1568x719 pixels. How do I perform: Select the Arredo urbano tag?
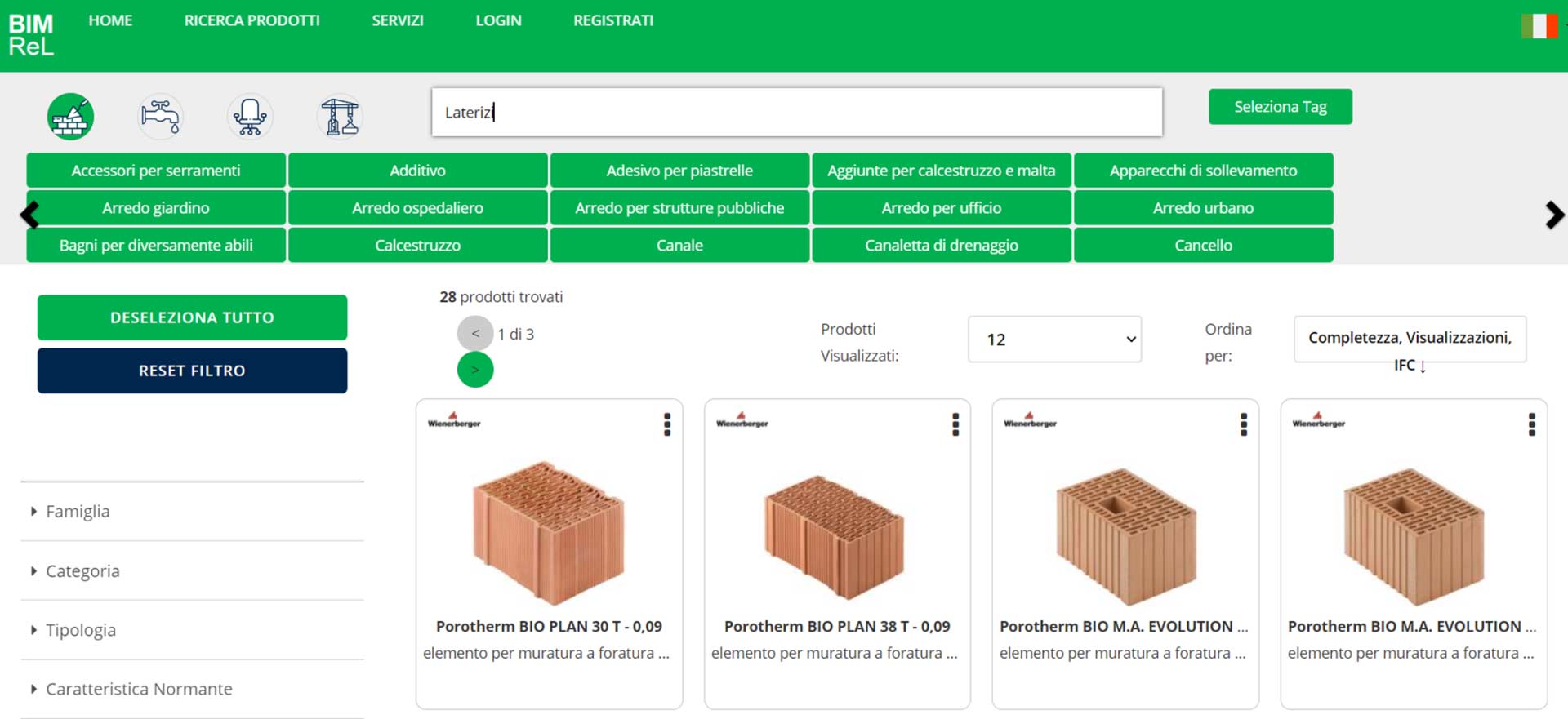pyautogui.click(x=1203, y=208)
